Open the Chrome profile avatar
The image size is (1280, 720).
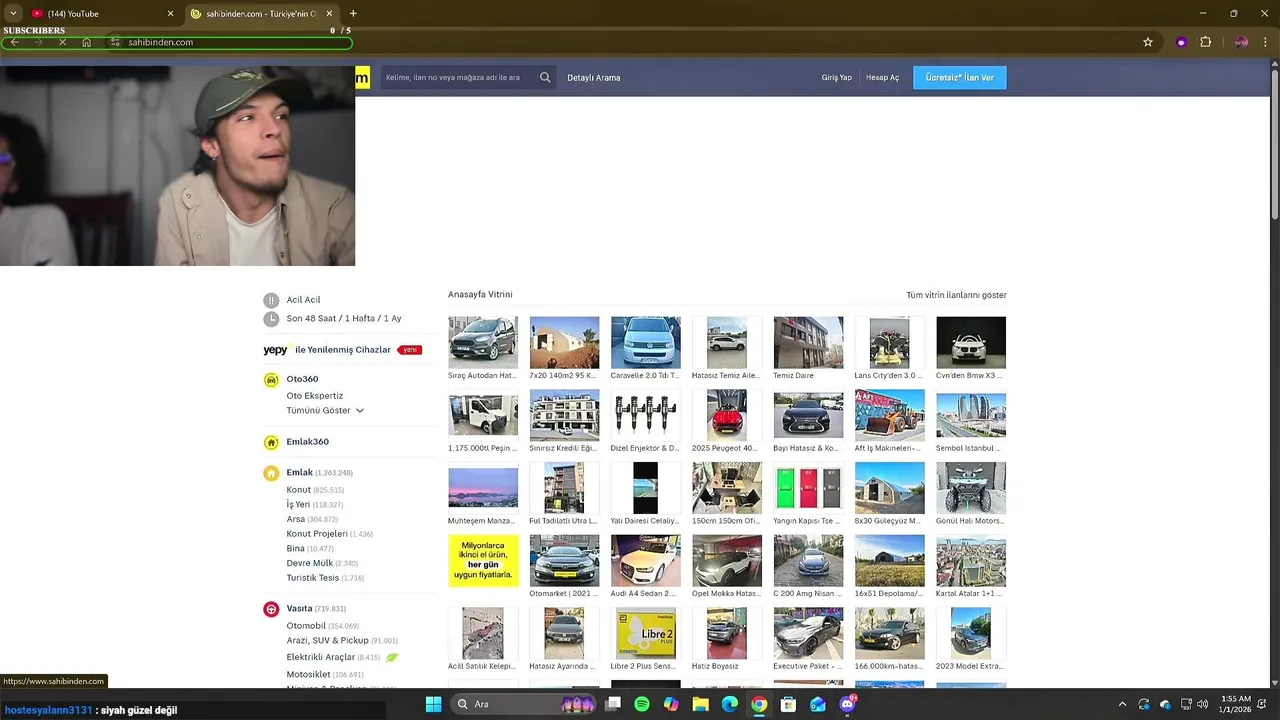(1241, 42)
